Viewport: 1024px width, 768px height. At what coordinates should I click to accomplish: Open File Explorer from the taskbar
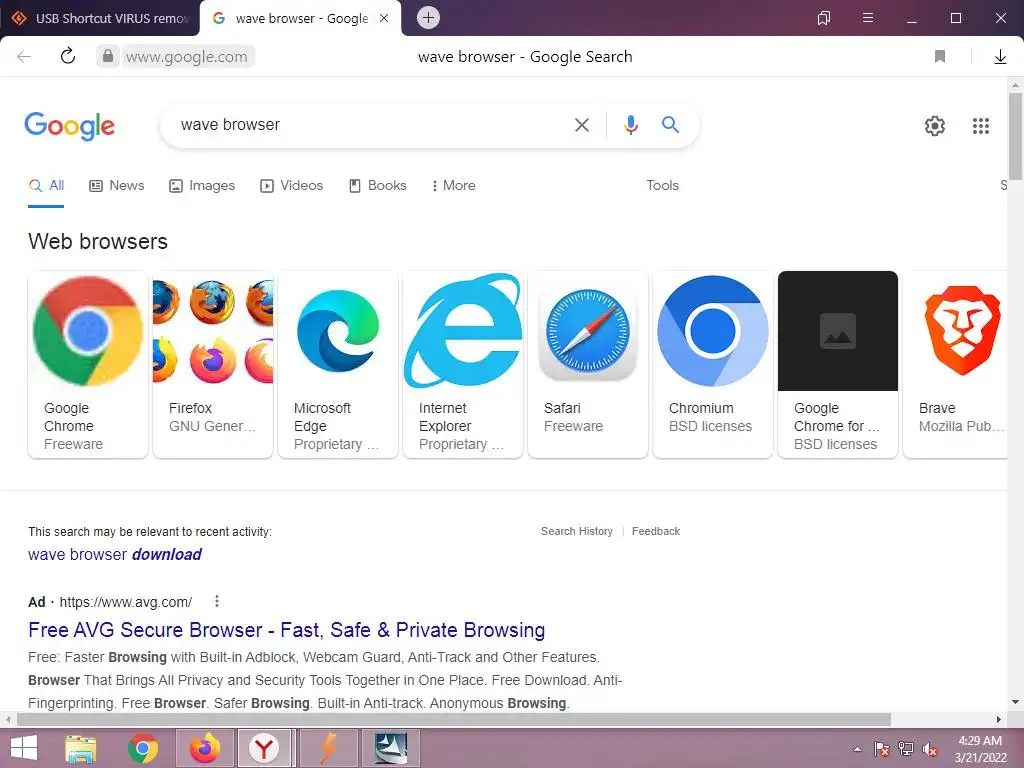(x=80, y=748)
